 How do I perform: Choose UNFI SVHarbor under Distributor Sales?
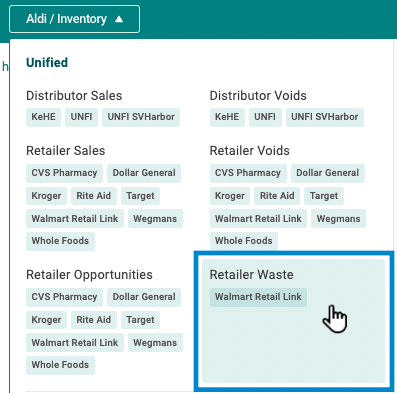tap(141, 117)
